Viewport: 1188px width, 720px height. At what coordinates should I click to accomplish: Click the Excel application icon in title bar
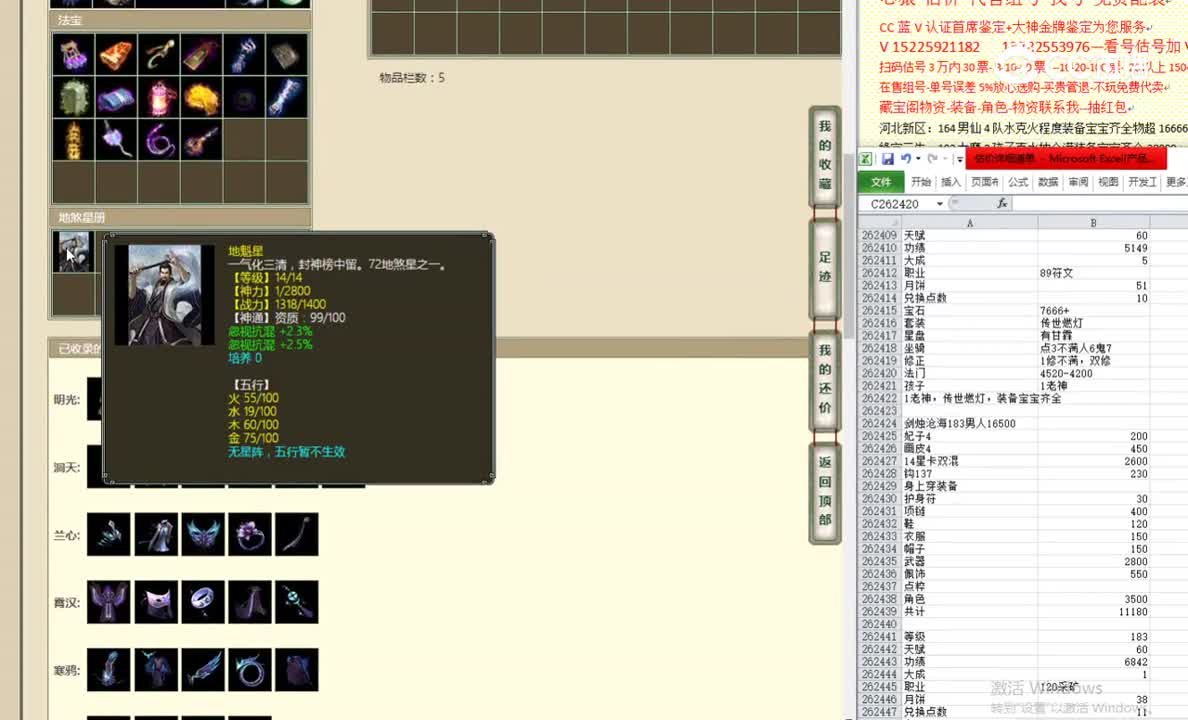[865, 159]
